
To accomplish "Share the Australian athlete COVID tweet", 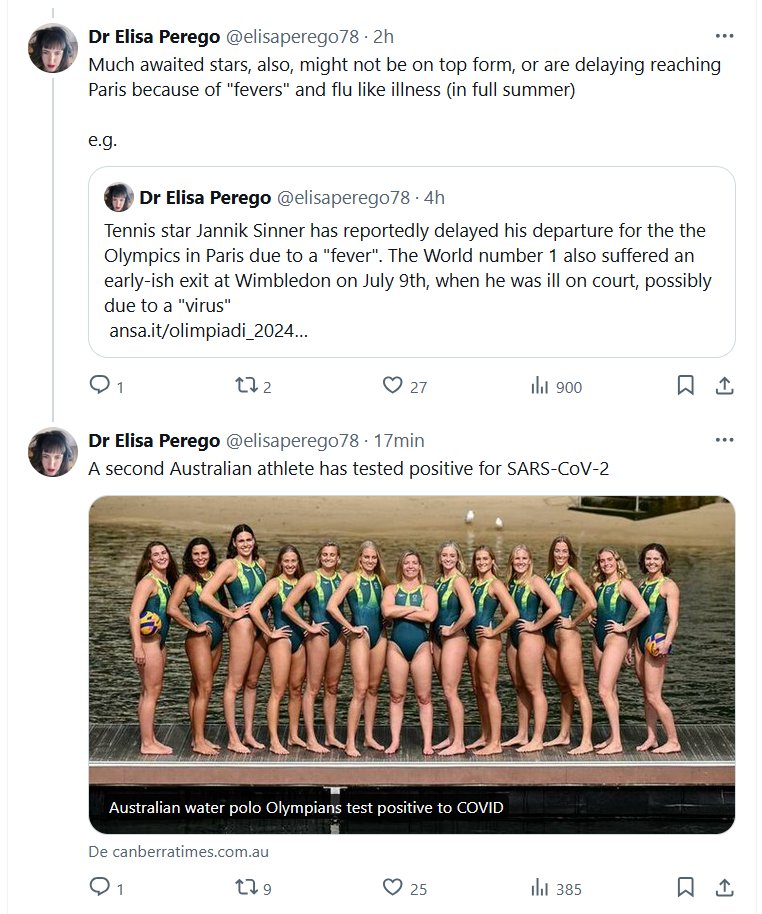I will pos(725,887).
